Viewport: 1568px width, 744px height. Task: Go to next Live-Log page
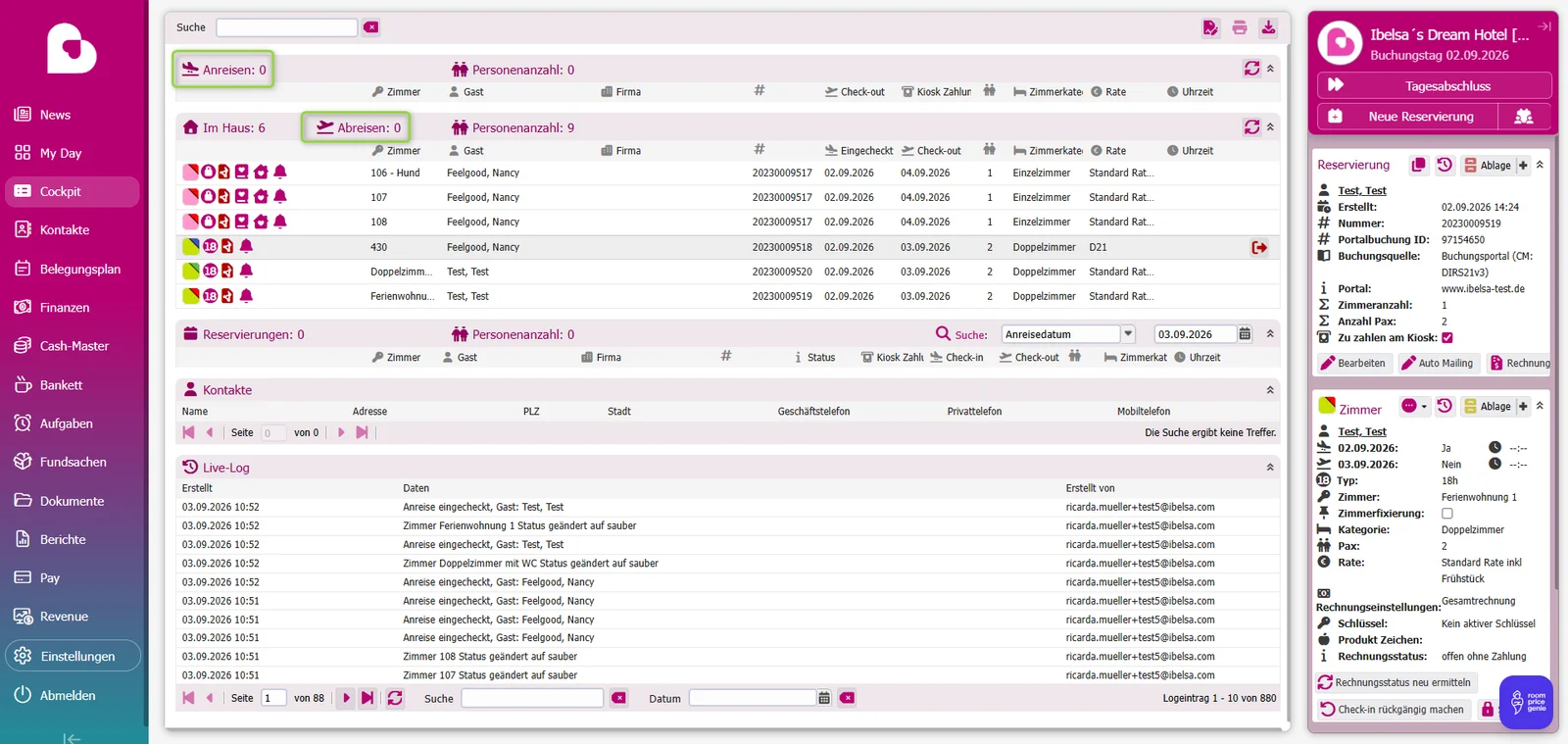click(346, 698)
